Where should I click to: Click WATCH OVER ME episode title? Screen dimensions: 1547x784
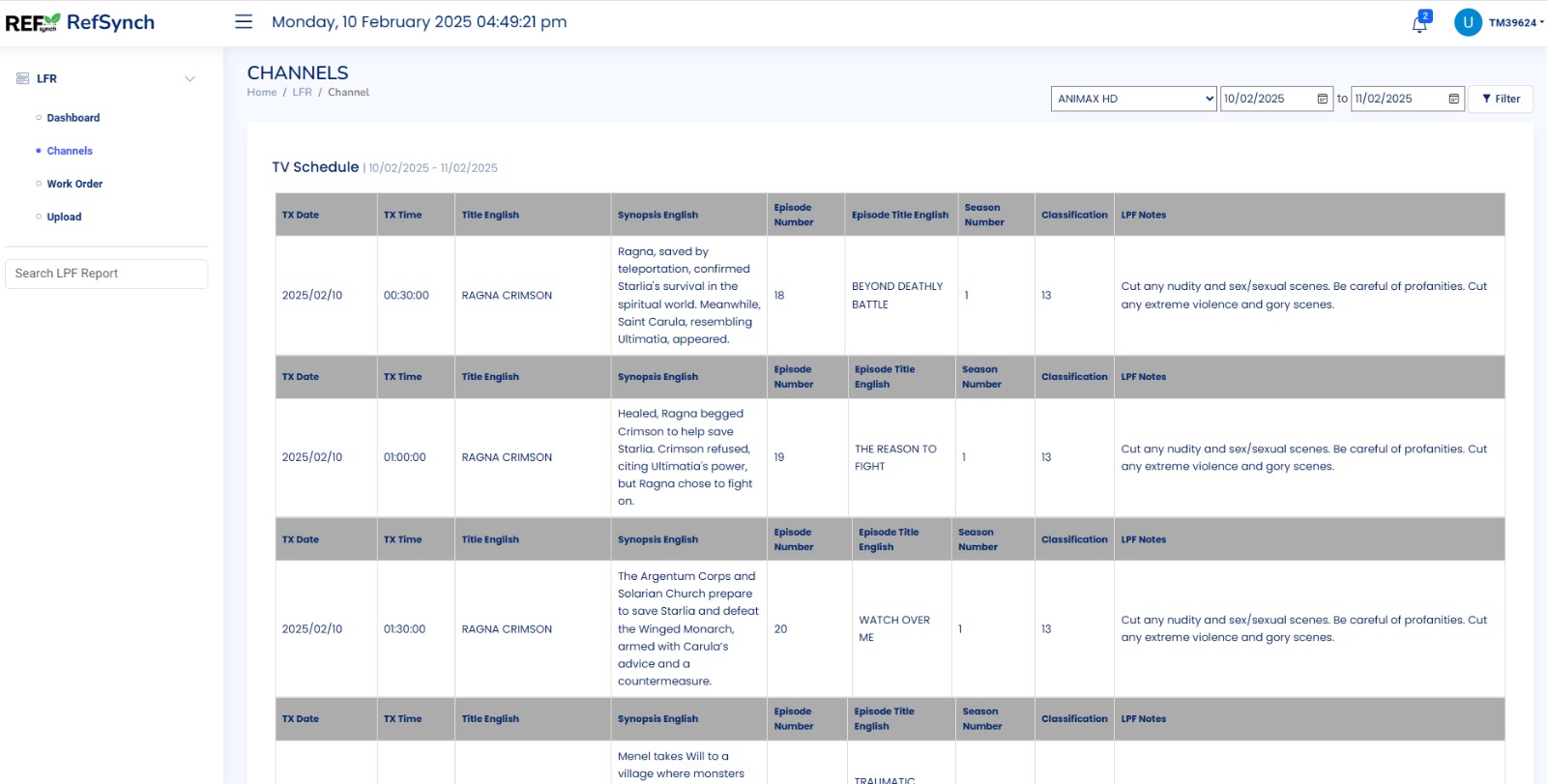(894, 629)
